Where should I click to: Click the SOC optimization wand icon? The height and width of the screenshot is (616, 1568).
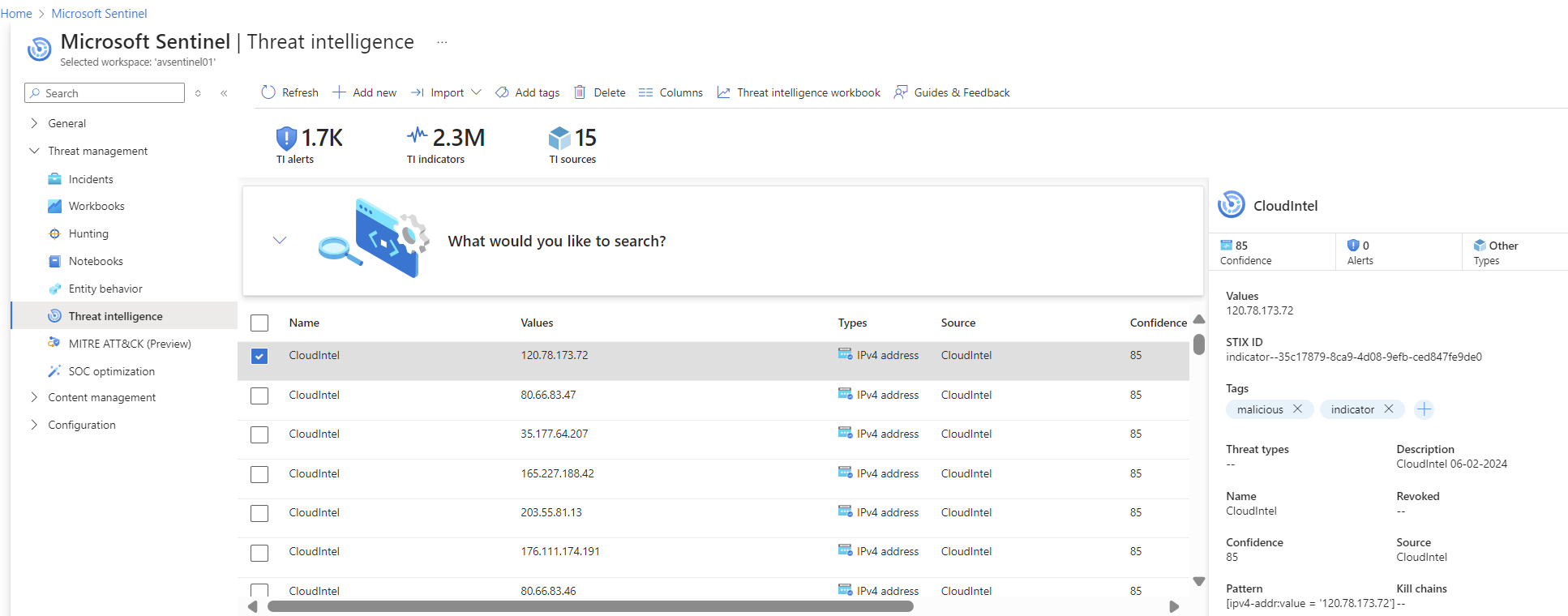54,371
